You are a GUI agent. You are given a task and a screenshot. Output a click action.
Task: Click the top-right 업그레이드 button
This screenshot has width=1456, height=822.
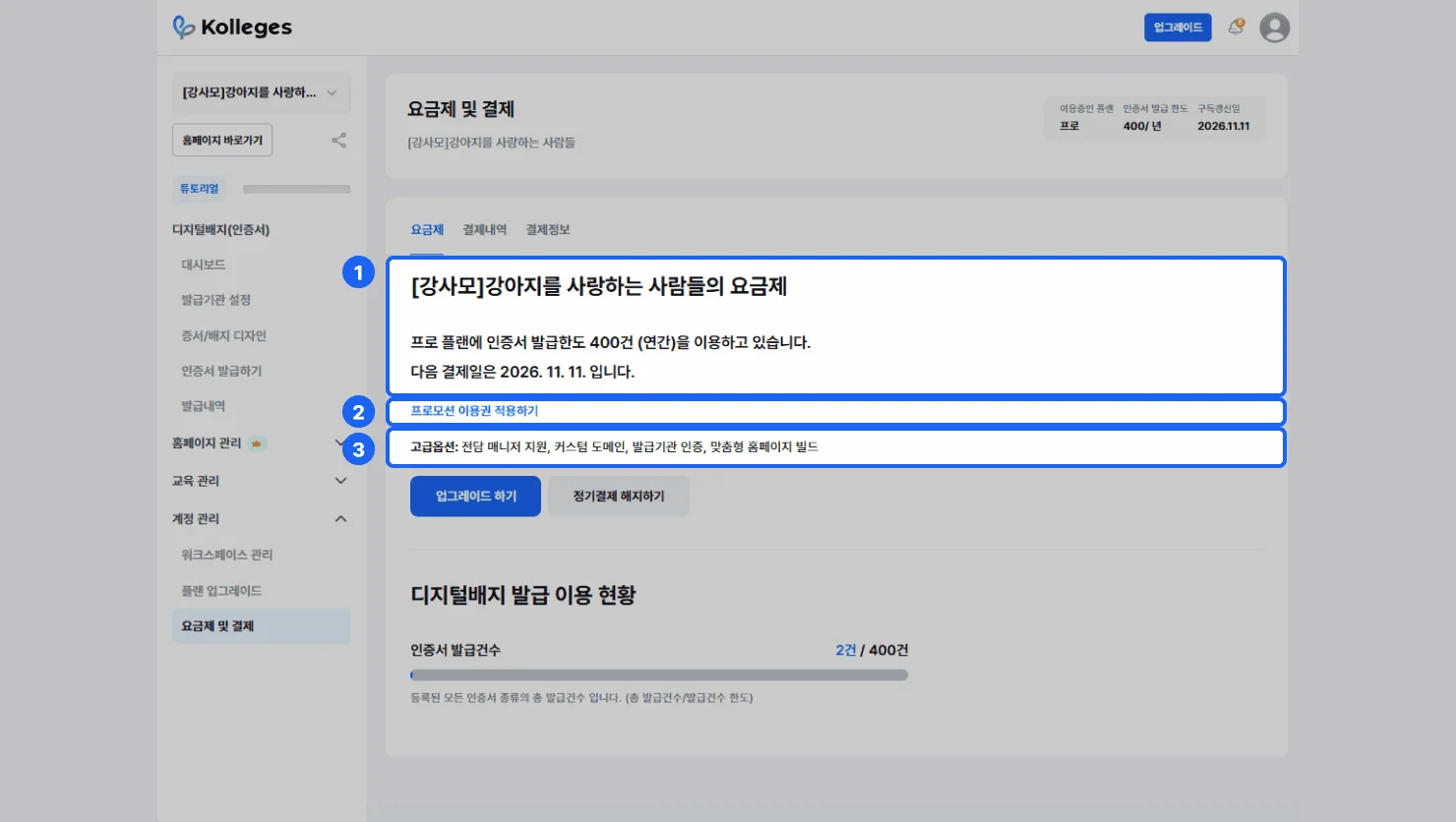click(1177, 28)
